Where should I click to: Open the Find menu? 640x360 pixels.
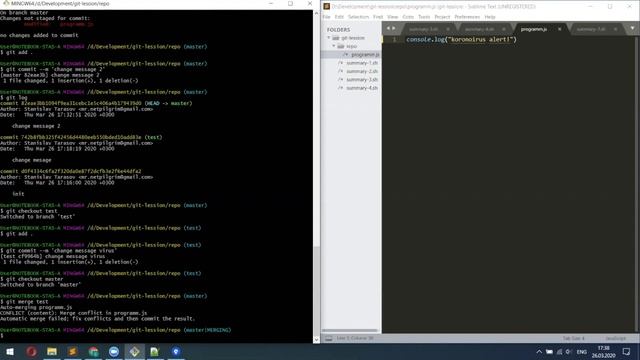pos(378,17)
